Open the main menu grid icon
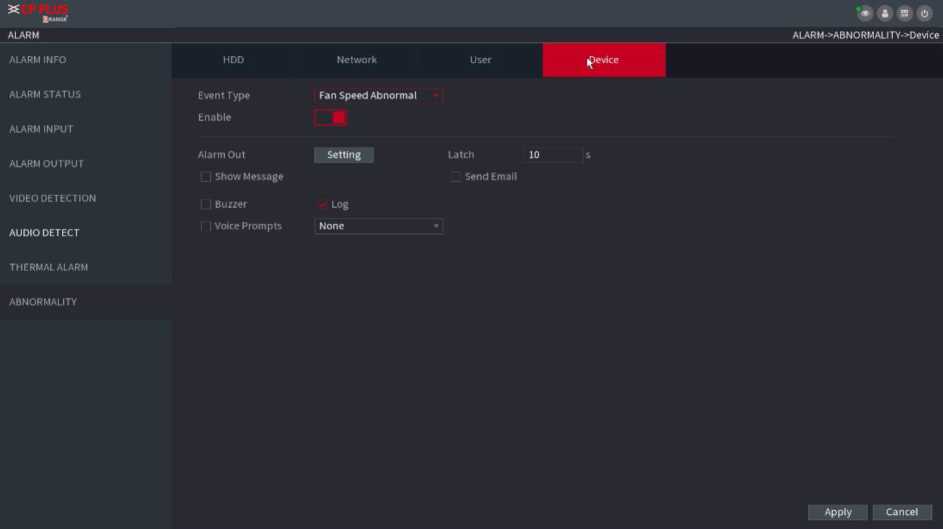 (x=905, y=13)
